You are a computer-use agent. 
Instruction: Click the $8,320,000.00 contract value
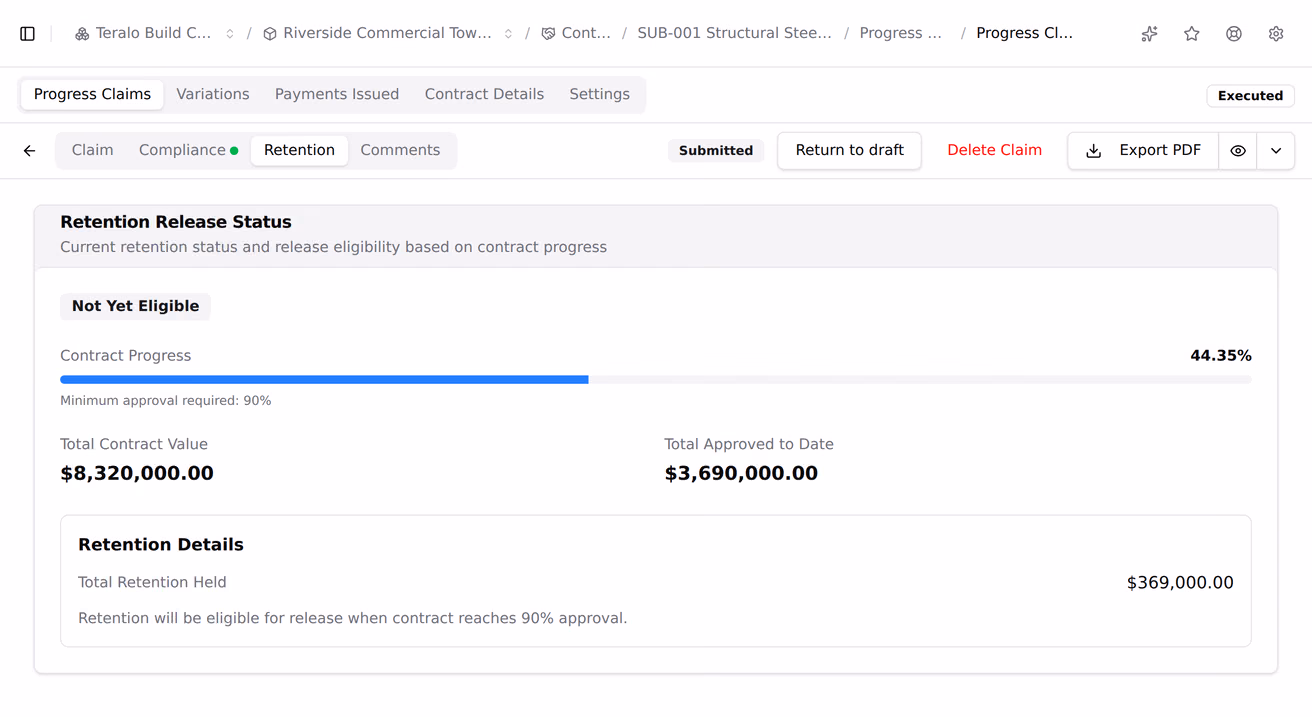(137, 474)
